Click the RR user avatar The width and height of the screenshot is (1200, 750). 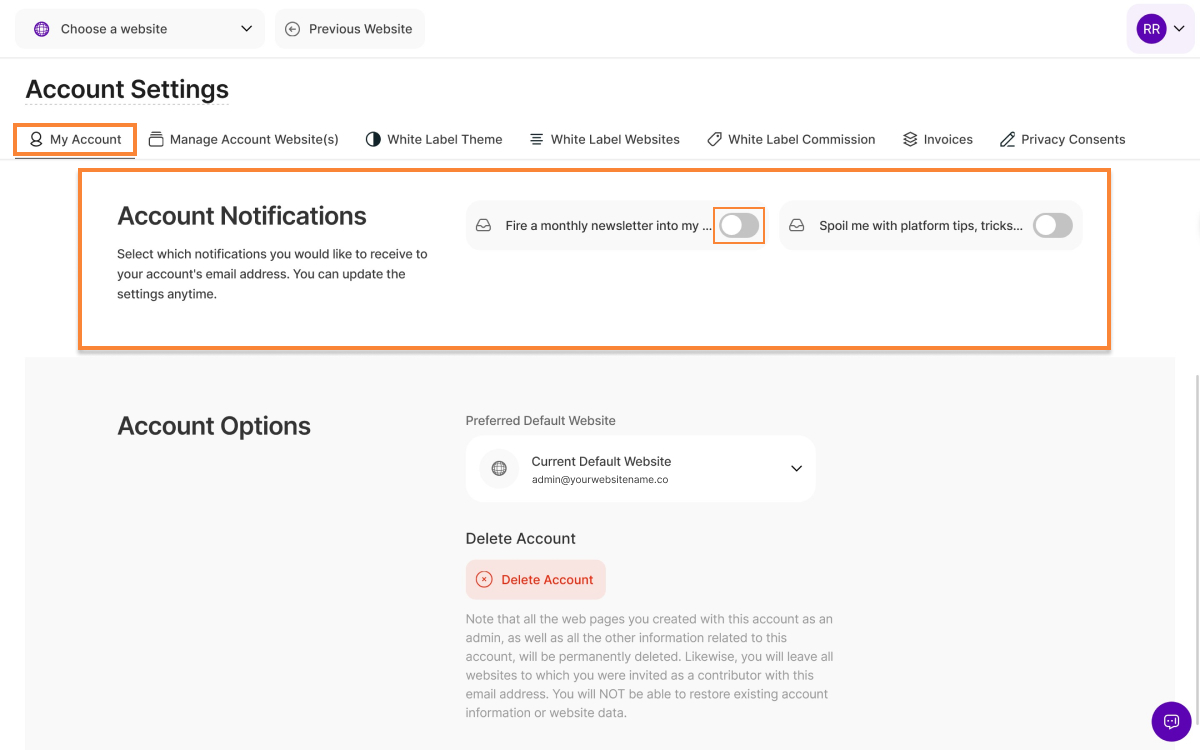click(1151, 29)
